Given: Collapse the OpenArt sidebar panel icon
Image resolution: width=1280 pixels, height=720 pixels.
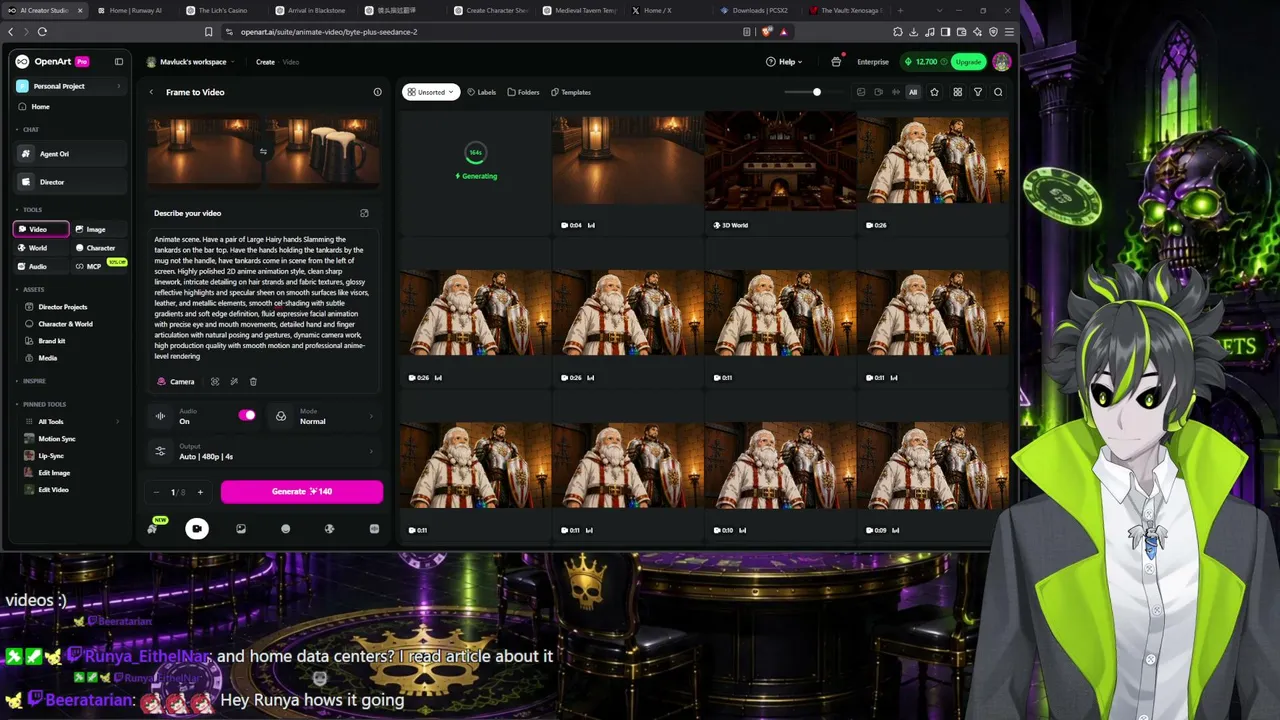Looking at the screenshot, I should click(119, 62).
